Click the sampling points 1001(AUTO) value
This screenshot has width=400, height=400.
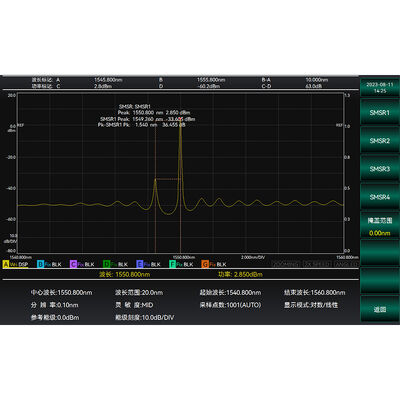(230, 305)
